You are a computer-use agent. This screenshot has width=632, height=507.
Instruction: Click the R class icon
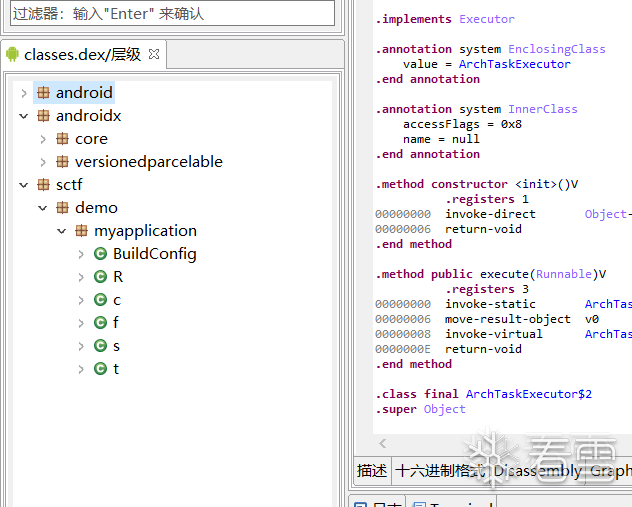click(100, 276)
